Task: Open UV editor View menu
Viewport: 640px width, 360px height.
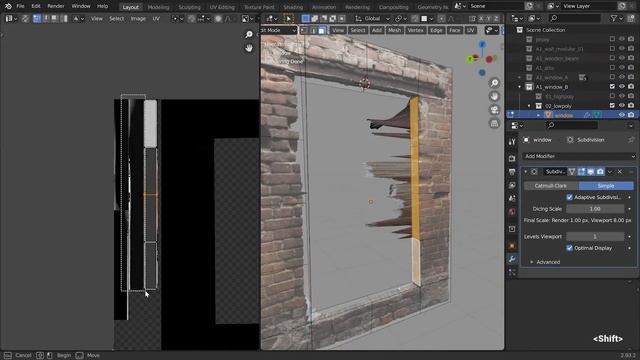Action: tap(97, 18)
